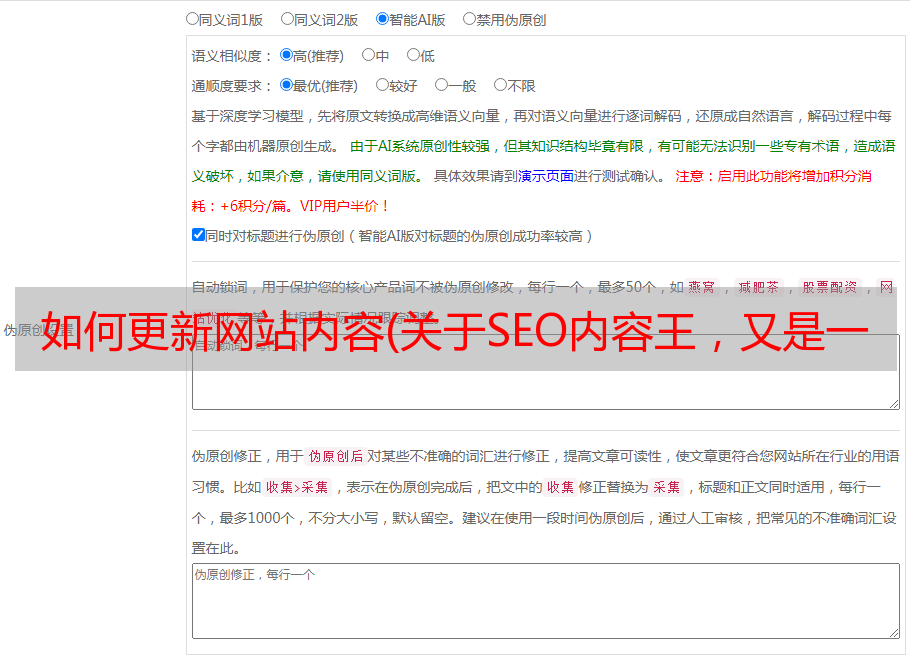Set 语义相似度 to 高(推荐)
Image resolution: width=911 pixels, height=658 pixels.
click(x=286, y=55)
